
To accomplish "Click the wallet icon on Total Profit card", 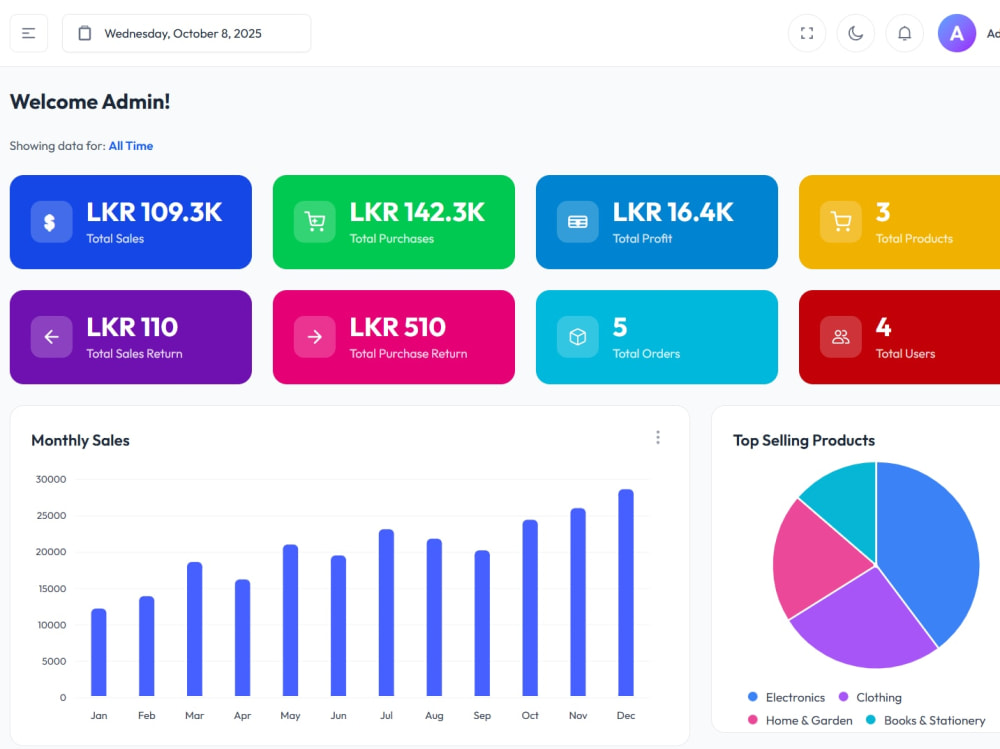I will (x=578, y=222).
